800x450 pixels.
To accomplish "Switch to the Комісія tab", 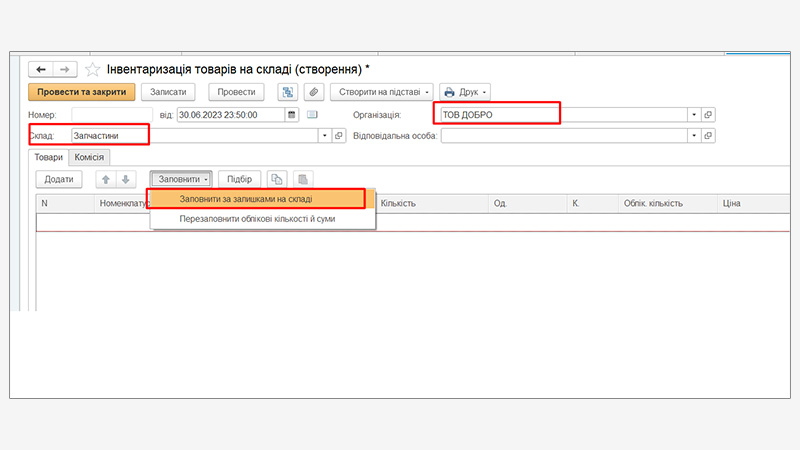I will click(x=89, y=157).
